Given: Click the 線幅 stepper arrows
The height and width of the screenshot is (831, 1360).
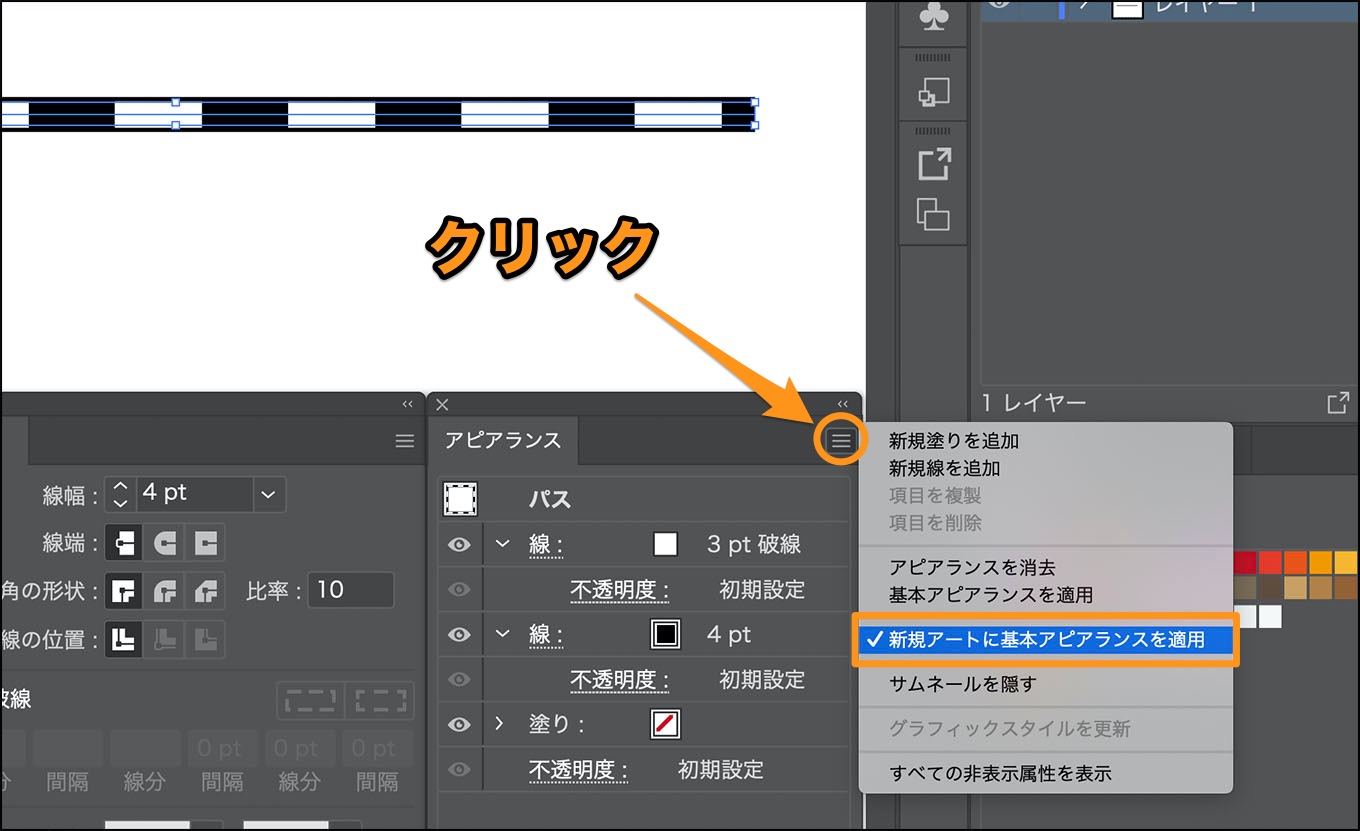Looking at the screenshot, I should pyautogui.click(x=119, y=493).
